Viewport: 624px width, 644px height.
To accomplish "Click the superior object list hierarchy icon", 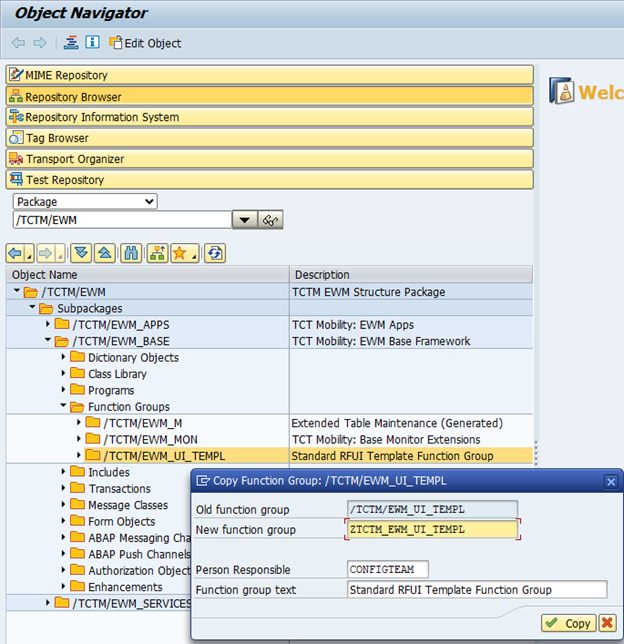I will 157,253.
